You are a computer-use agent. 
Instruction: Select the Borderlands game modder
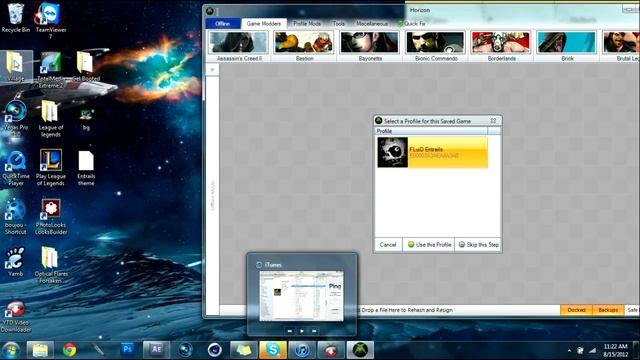click(501, 46)
